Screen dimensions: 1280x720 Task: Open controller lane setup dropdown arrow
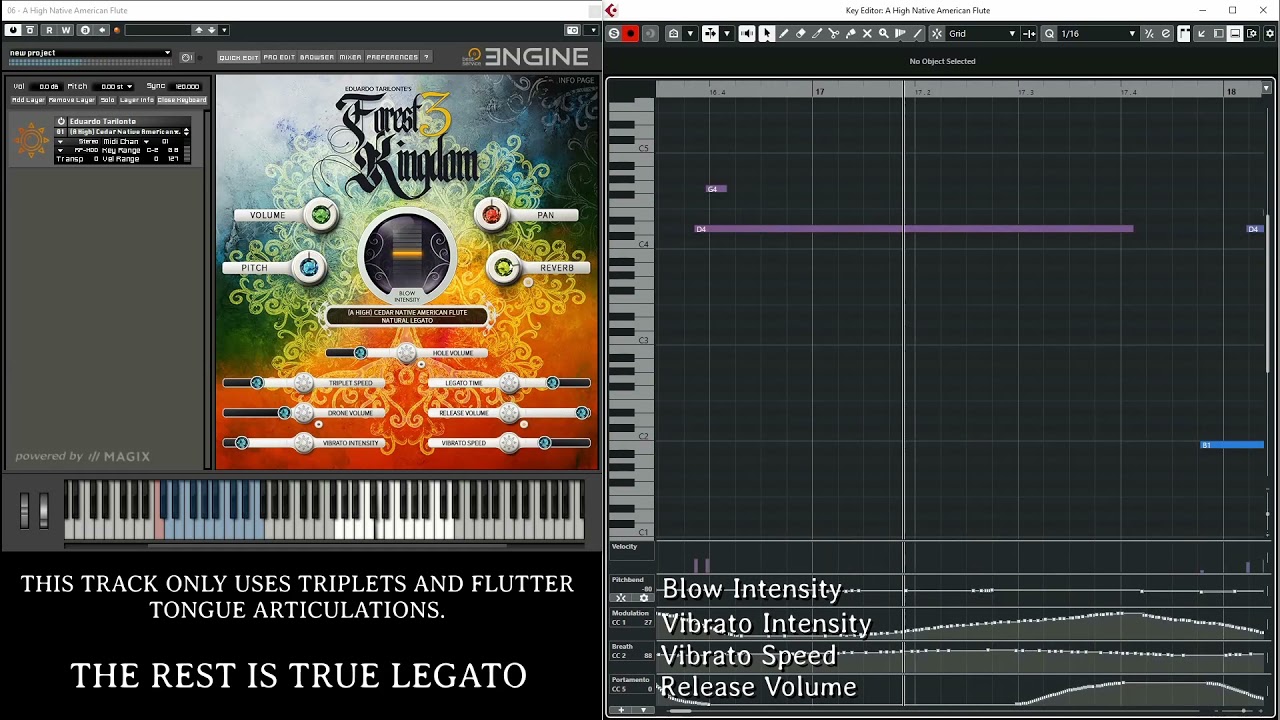click(643, 710)
